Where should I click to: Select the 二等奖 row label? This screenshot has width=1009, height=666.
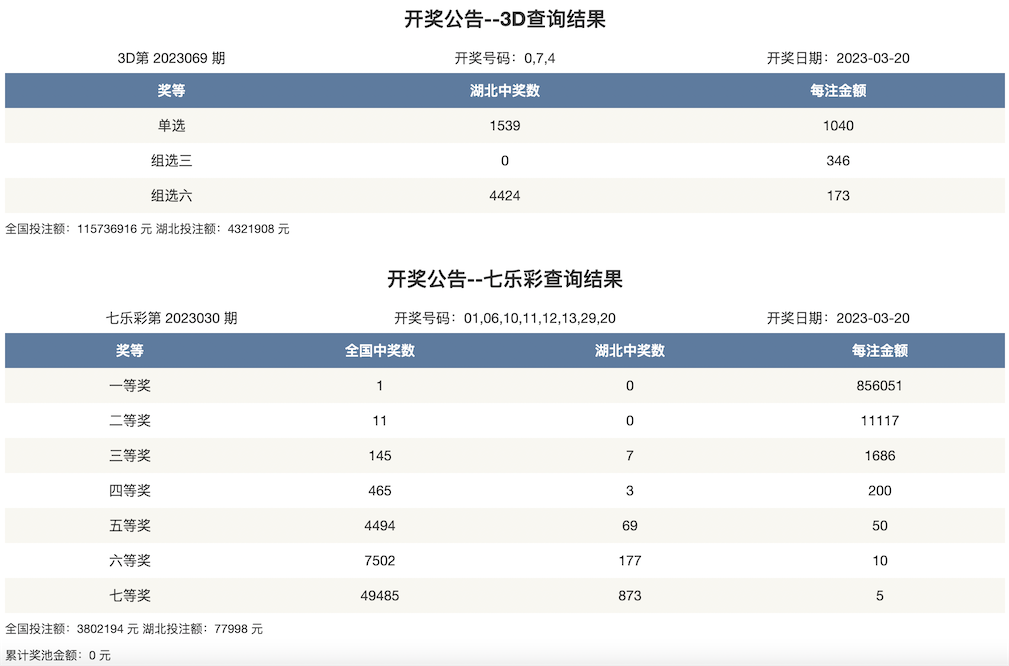pyautogui.click(x=129, y=421)
